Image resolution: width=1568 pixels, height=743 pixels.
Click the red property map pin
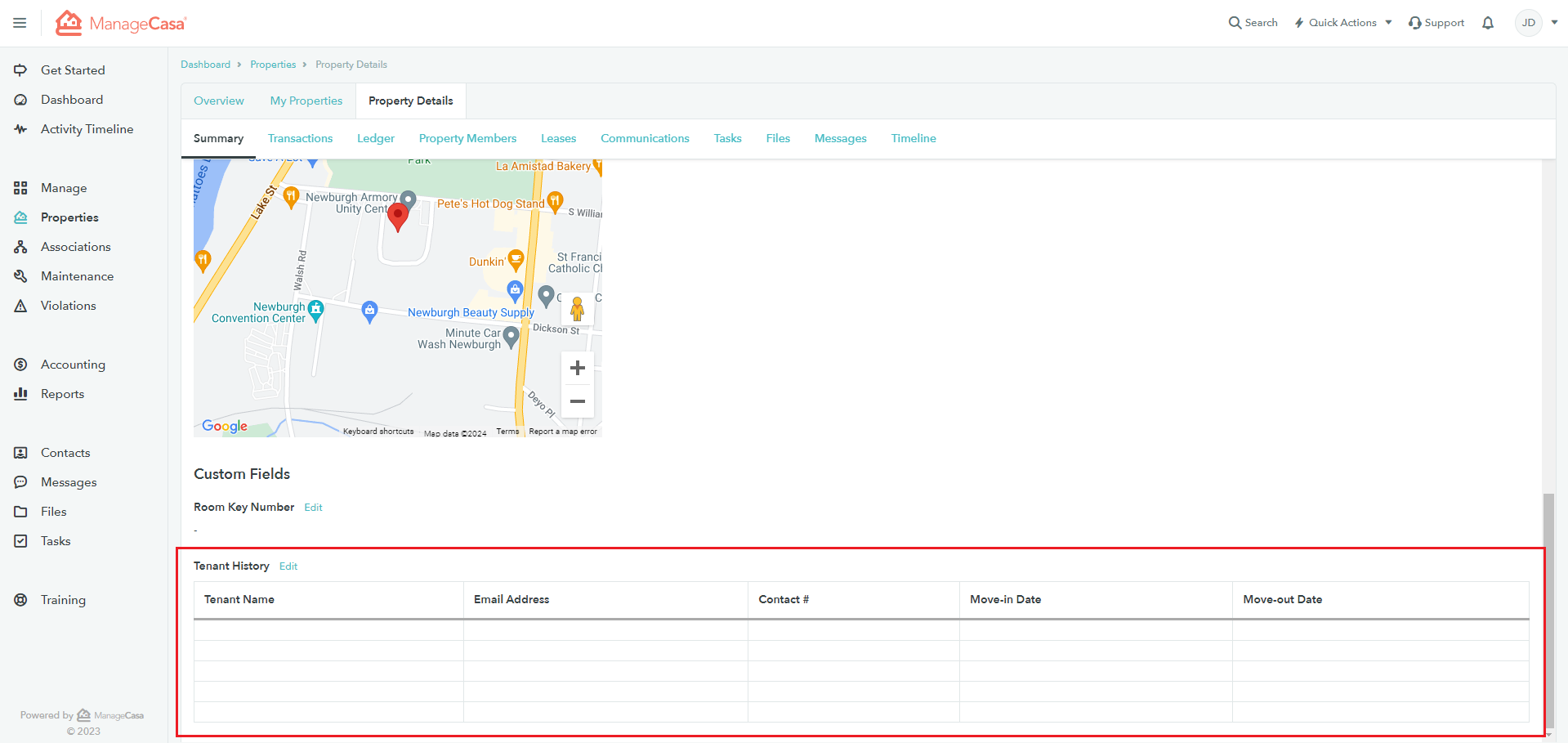pos(398,217)
